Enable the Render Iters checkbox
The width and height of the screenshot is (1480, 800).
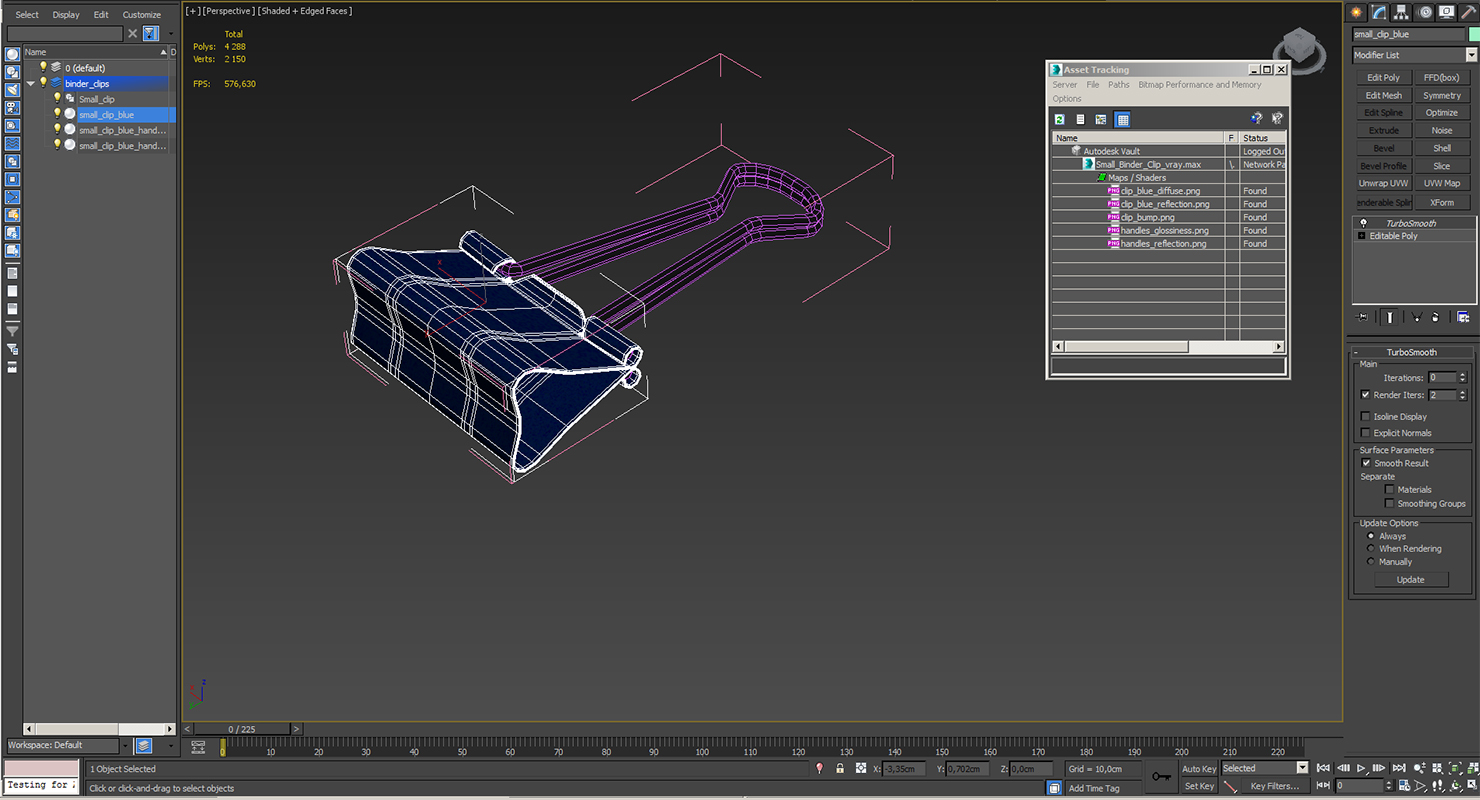click(1365, 395)
